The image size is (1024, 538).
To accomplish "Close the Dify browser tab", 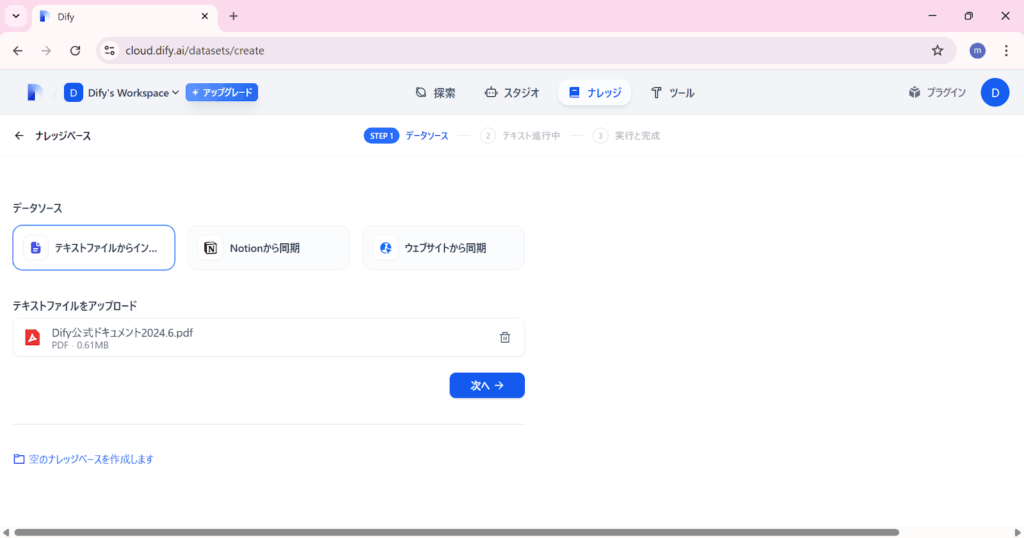I will 204,16.
